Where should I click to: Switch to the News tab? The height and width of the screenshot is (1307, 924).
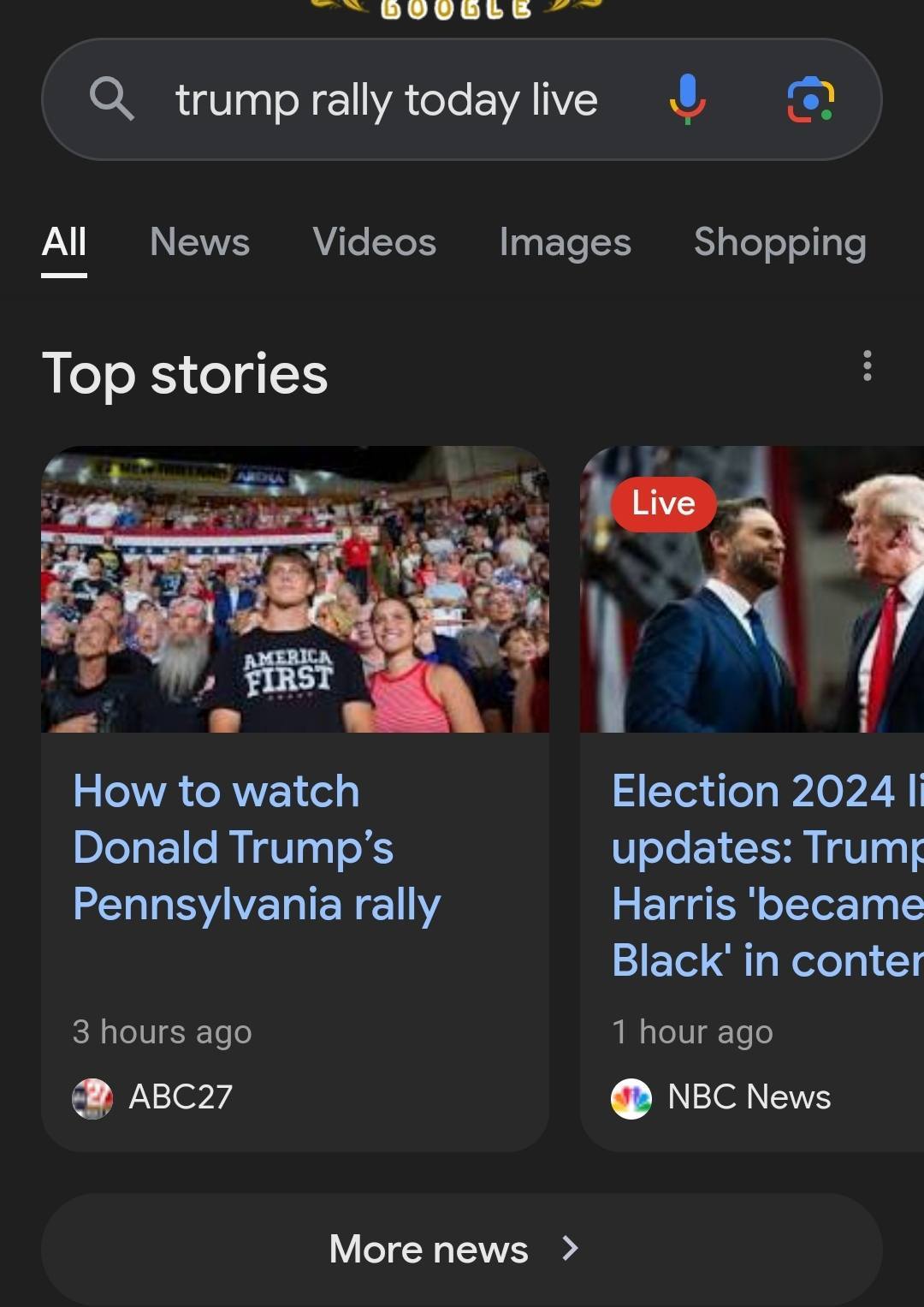click(x=199, y=242)
